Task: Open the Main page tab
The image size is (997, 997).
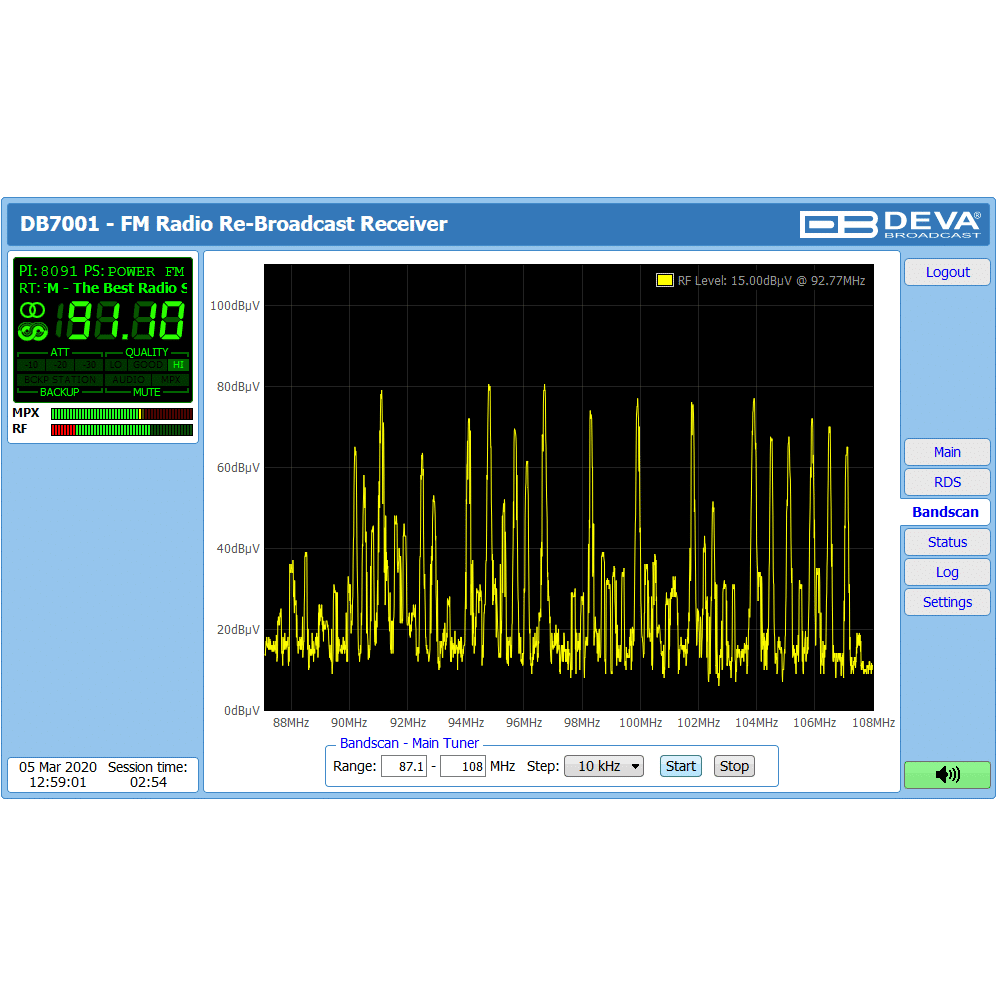Action: pyautogui.click(x=946, y=452)
